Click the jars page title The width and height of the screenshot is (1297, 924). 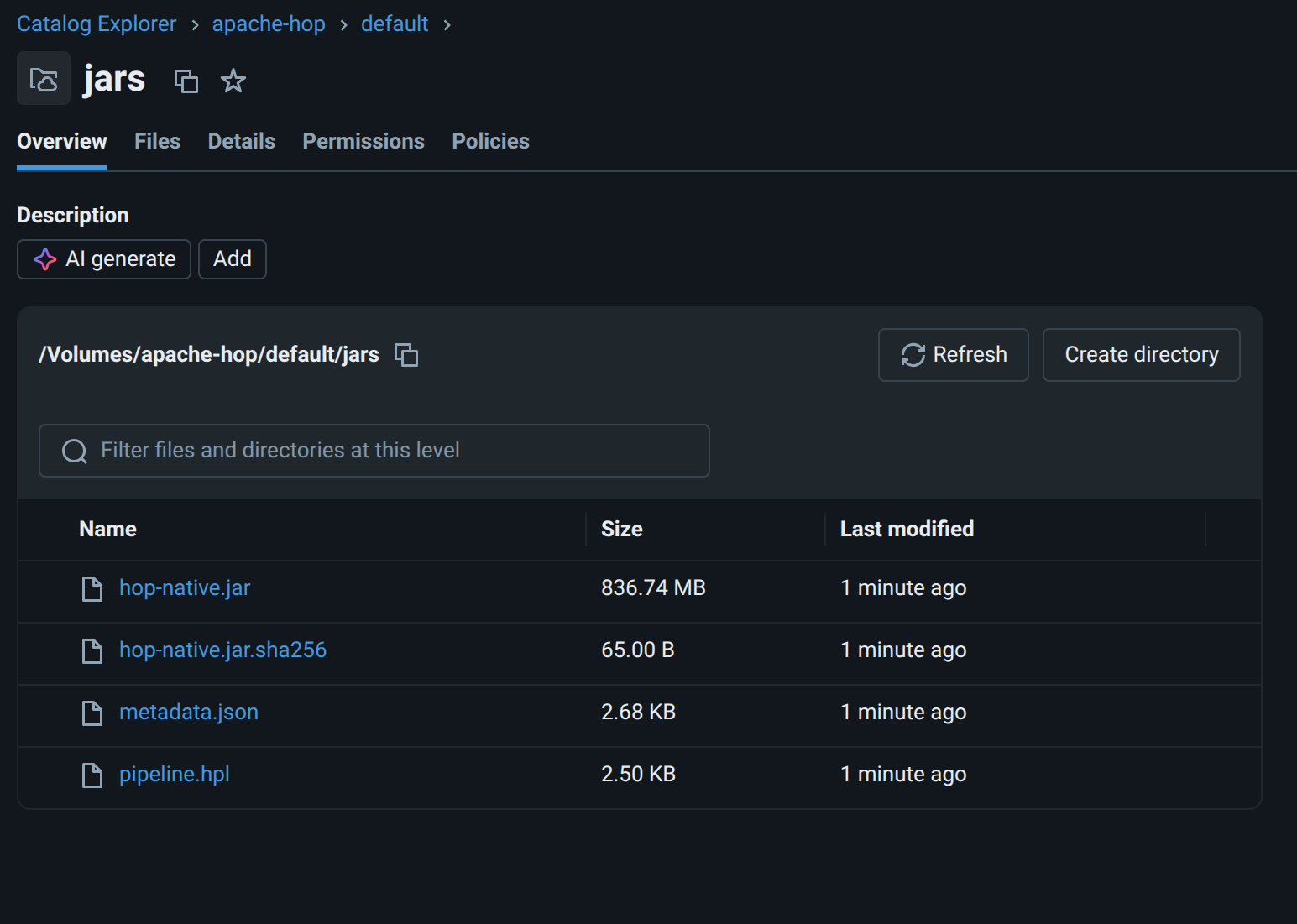[114, 80]
